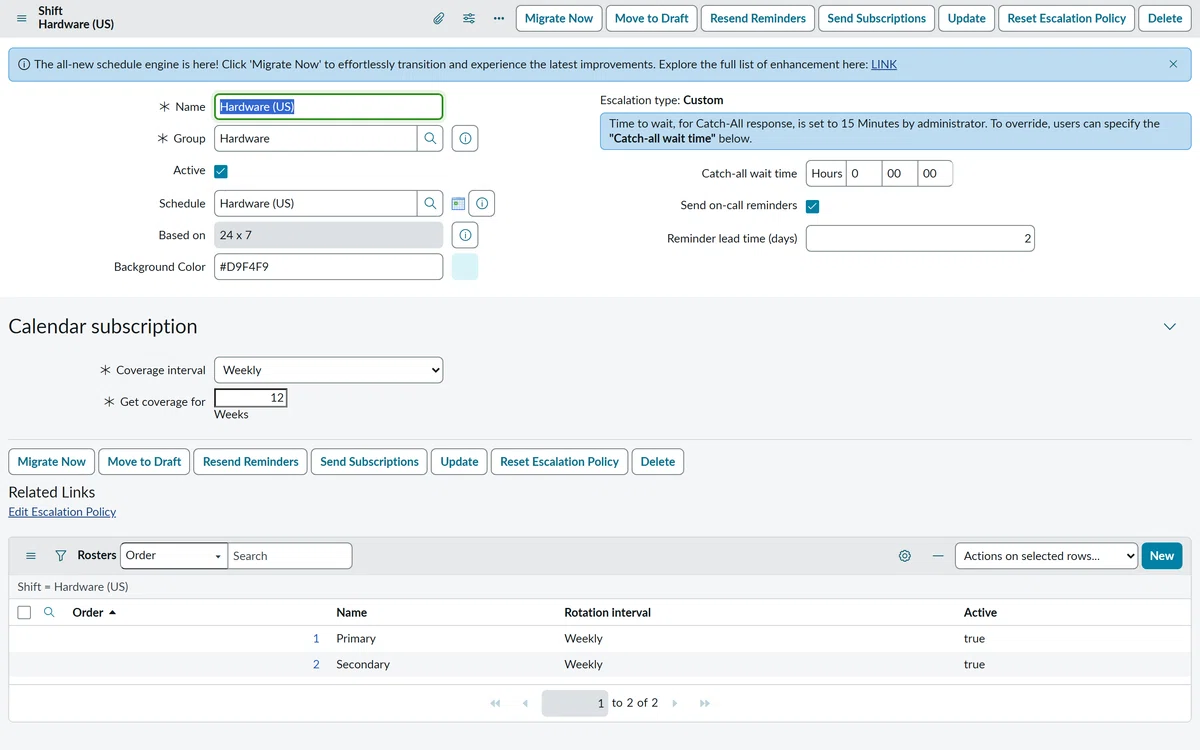The height and width of the screenshot is (750, 1200).
Task: Open the form context hamburger menu
Action: pos(21,18)
